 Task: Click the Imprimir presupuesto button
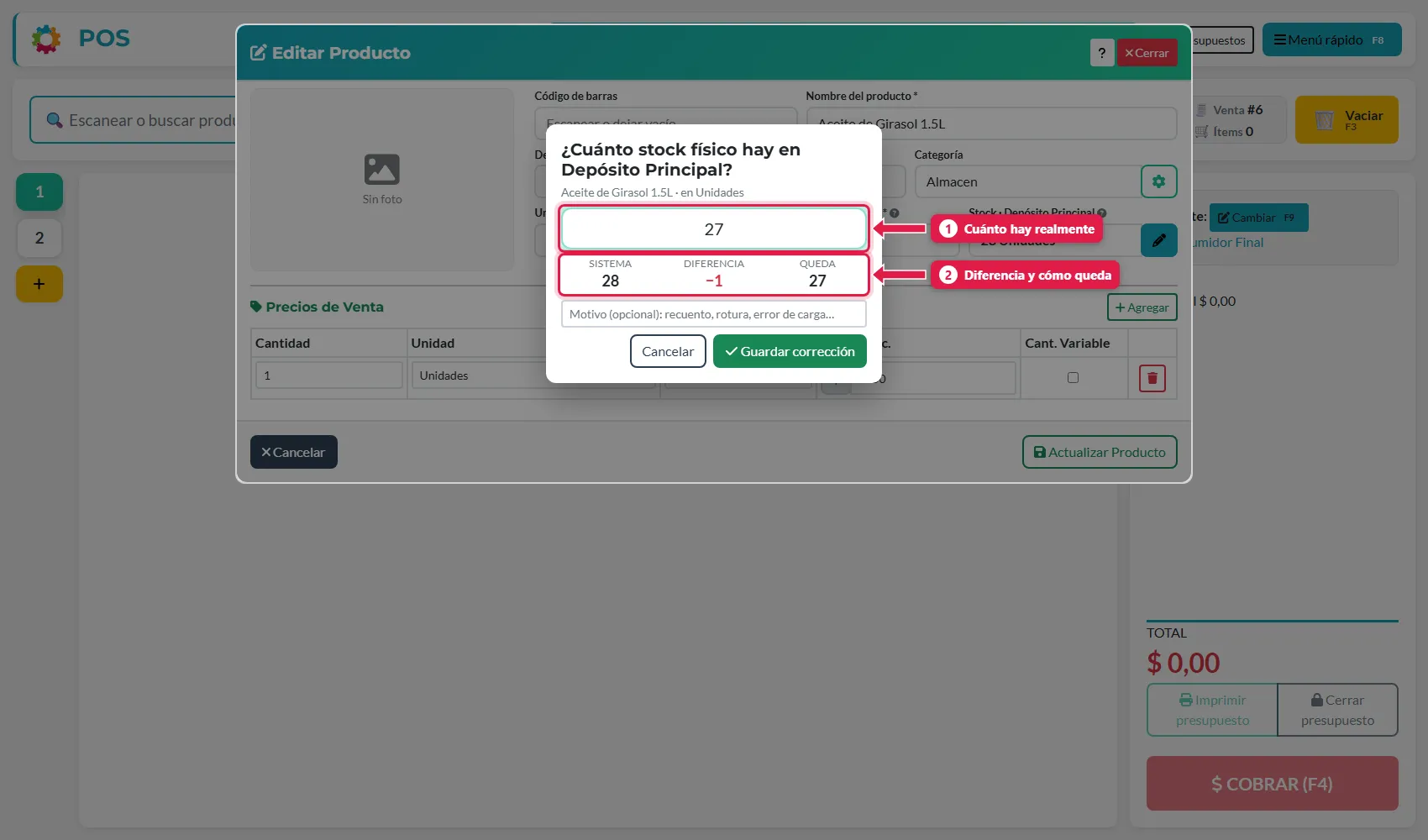pyautogui.click(x=1212, y=710)
